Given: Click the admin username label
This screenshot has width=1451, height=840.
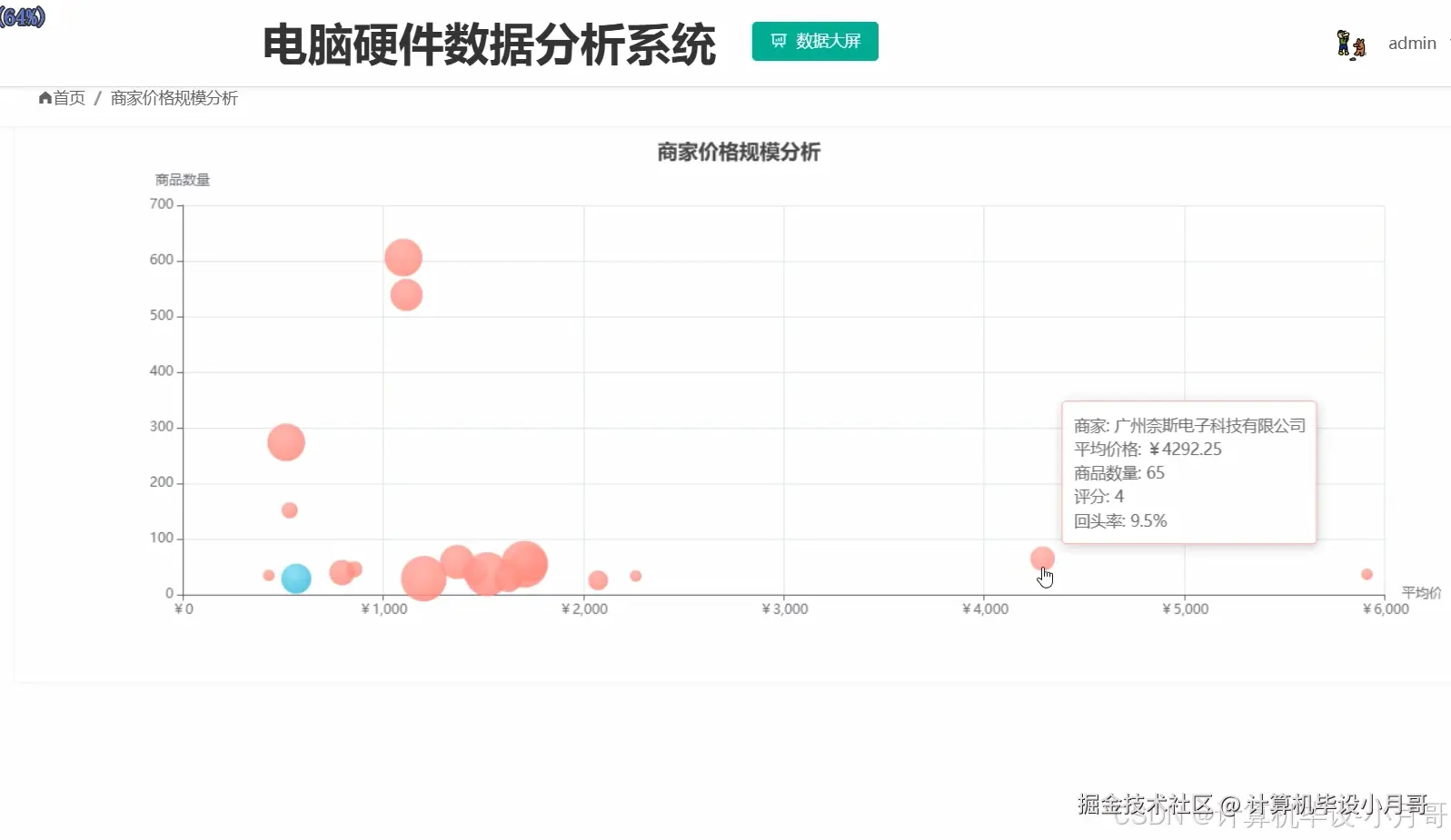Looking at the screenshot, I should [x=1412, y=44].
